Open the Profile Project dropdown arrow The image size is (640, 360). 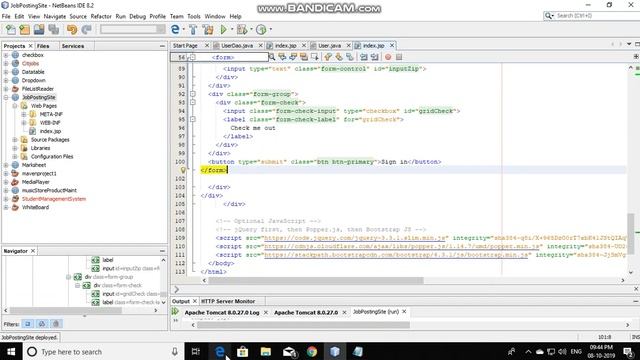(x=270, y=29)
